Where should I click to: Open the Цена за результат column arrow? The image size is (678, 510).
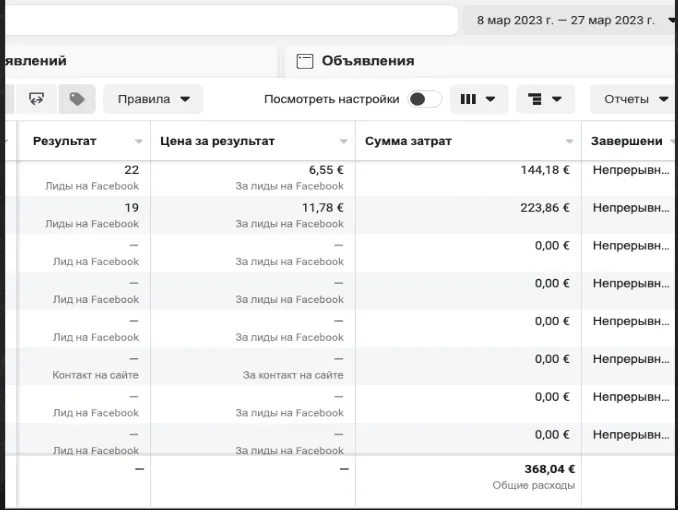pyautogui.click(x=343, y=141)
